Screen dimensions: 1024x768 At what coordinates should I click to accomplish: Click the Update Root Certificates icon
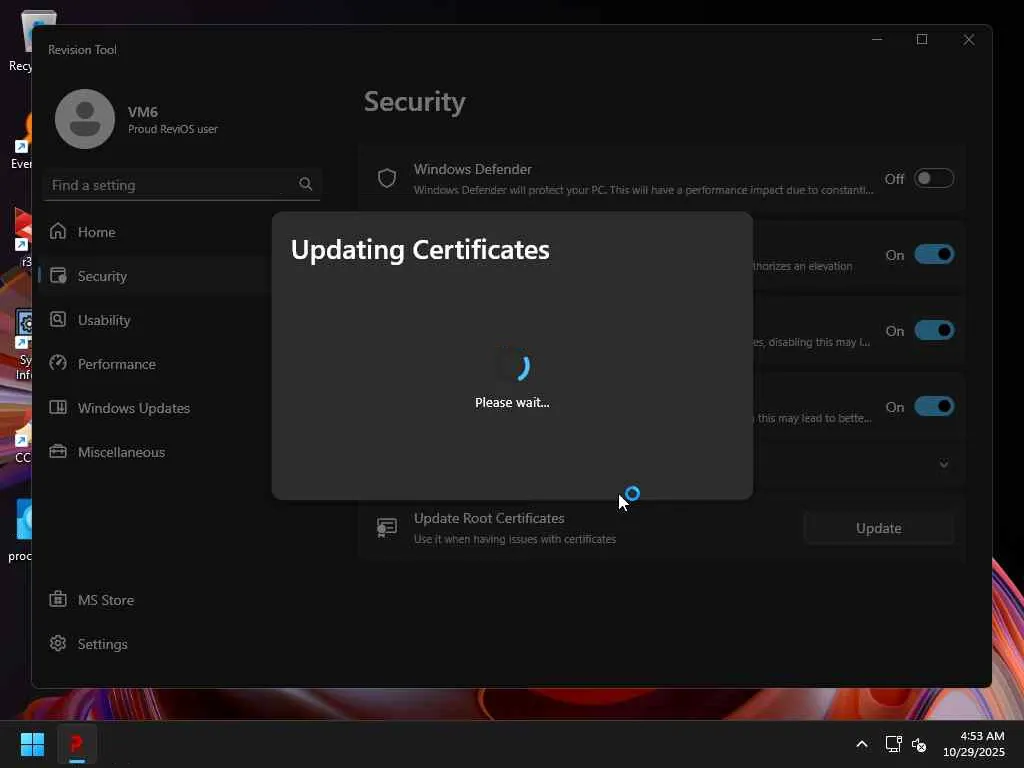pos(387,528)
